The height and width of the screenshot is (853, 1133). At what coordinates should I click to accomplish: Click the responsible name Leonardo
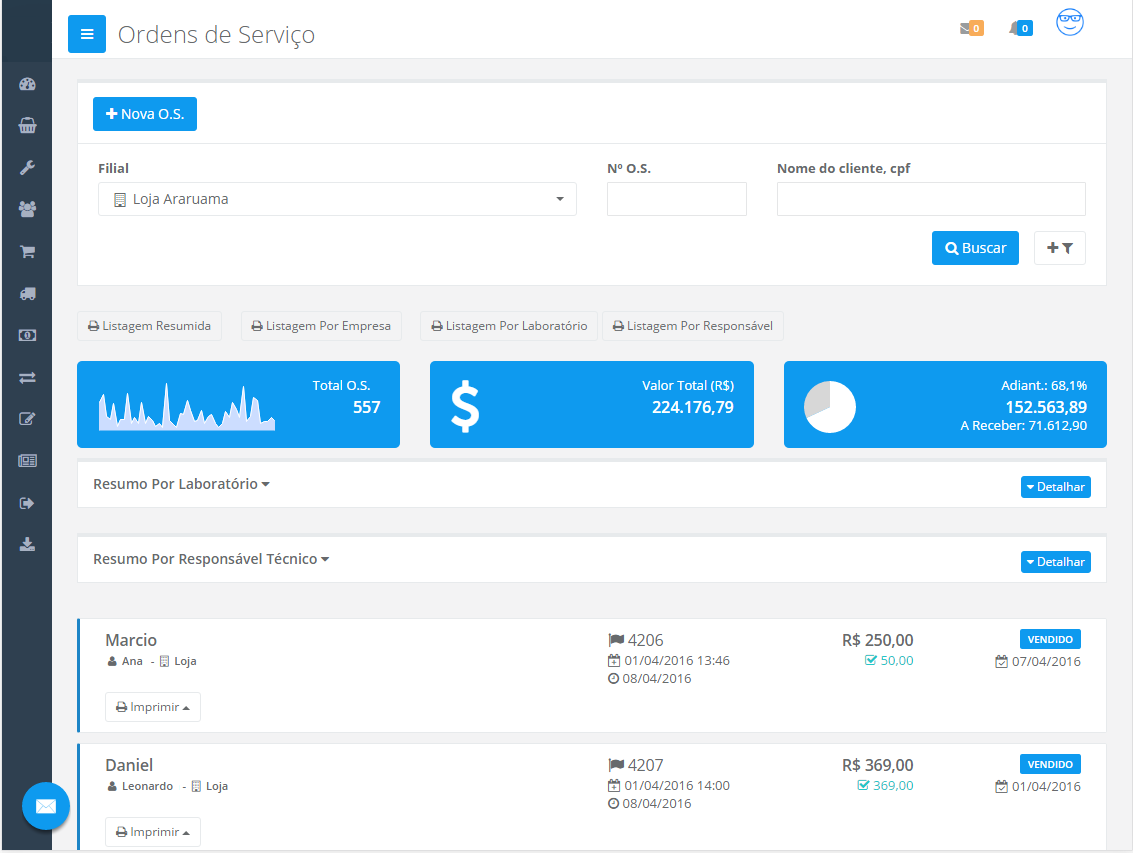[147, 786]
